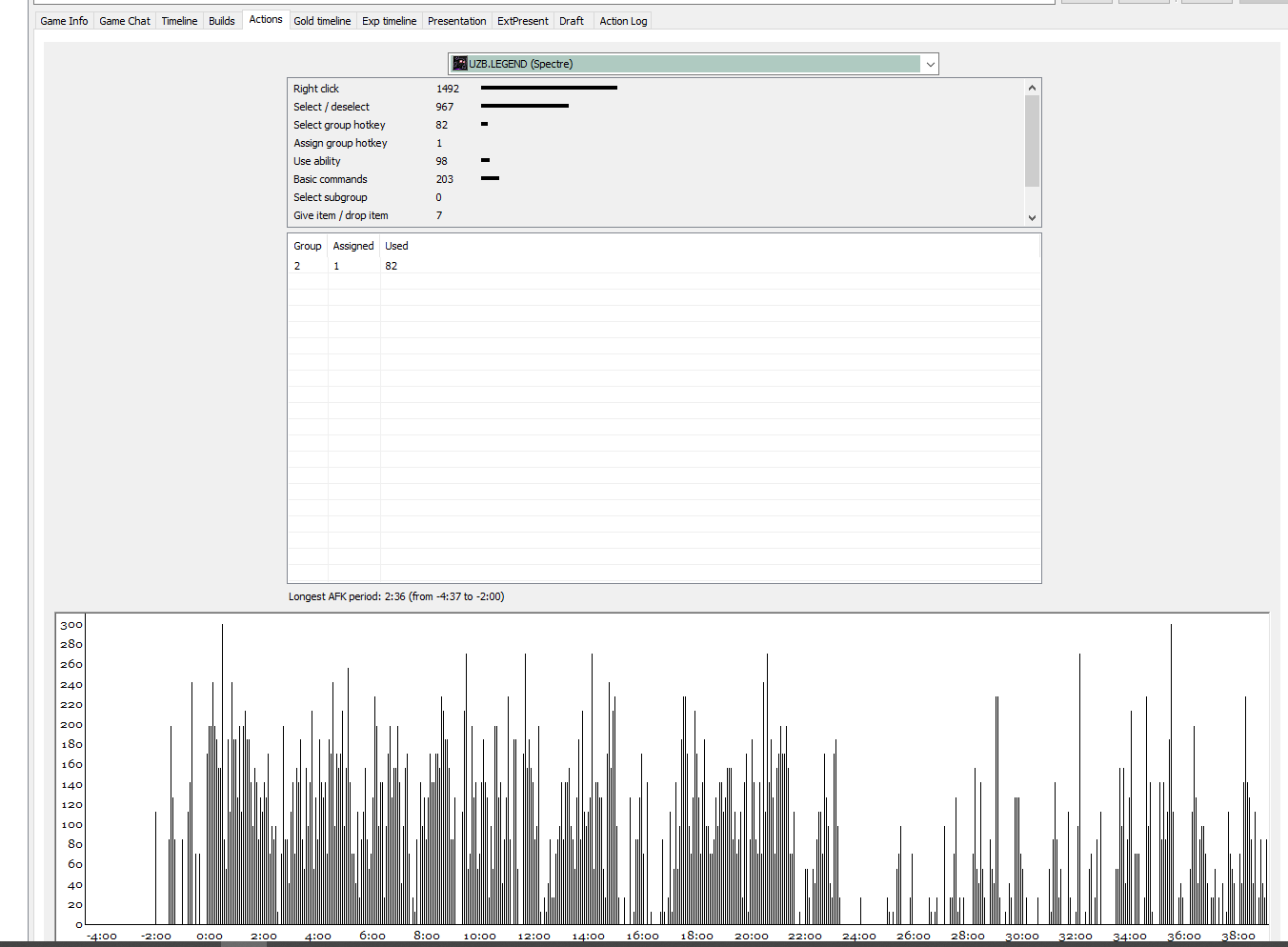Image resolution: width=1288 pixels, height=947 pixels.
Task: Select the "Select / deselect" action row
Action: (x=656, y=107)
